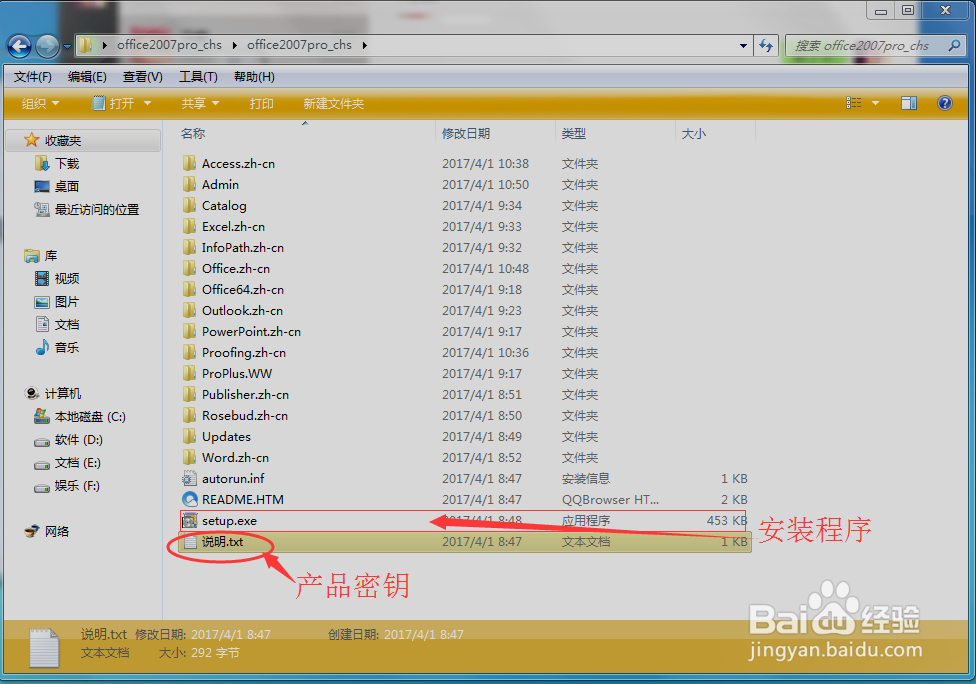Open the view options dropdown arrow
The height and width of the screenshot is (684, 976).
click(875, 103)
